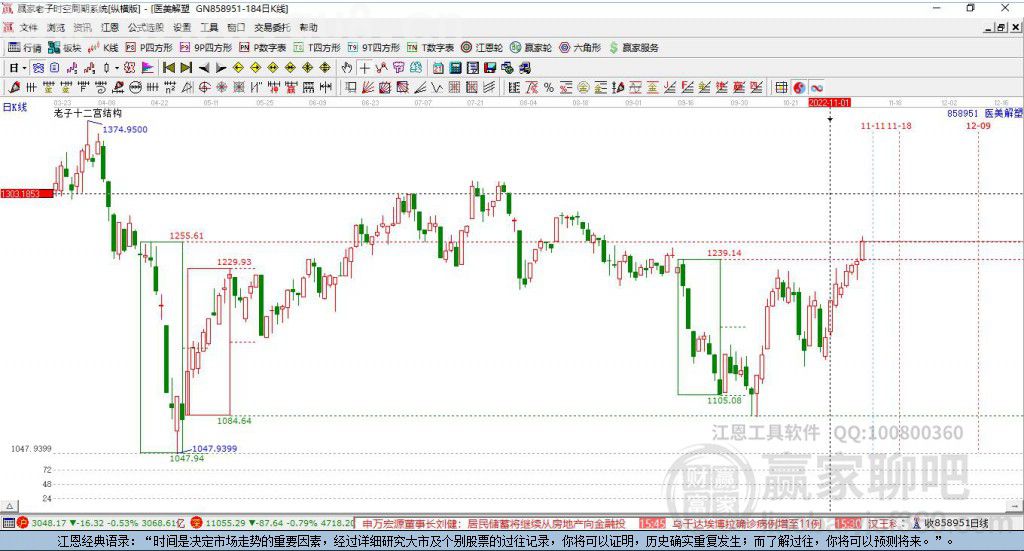The height and width of the screenshot is (551, 1024).
Task: Click the circled crosshair target icon
Action: coord(204,87)
